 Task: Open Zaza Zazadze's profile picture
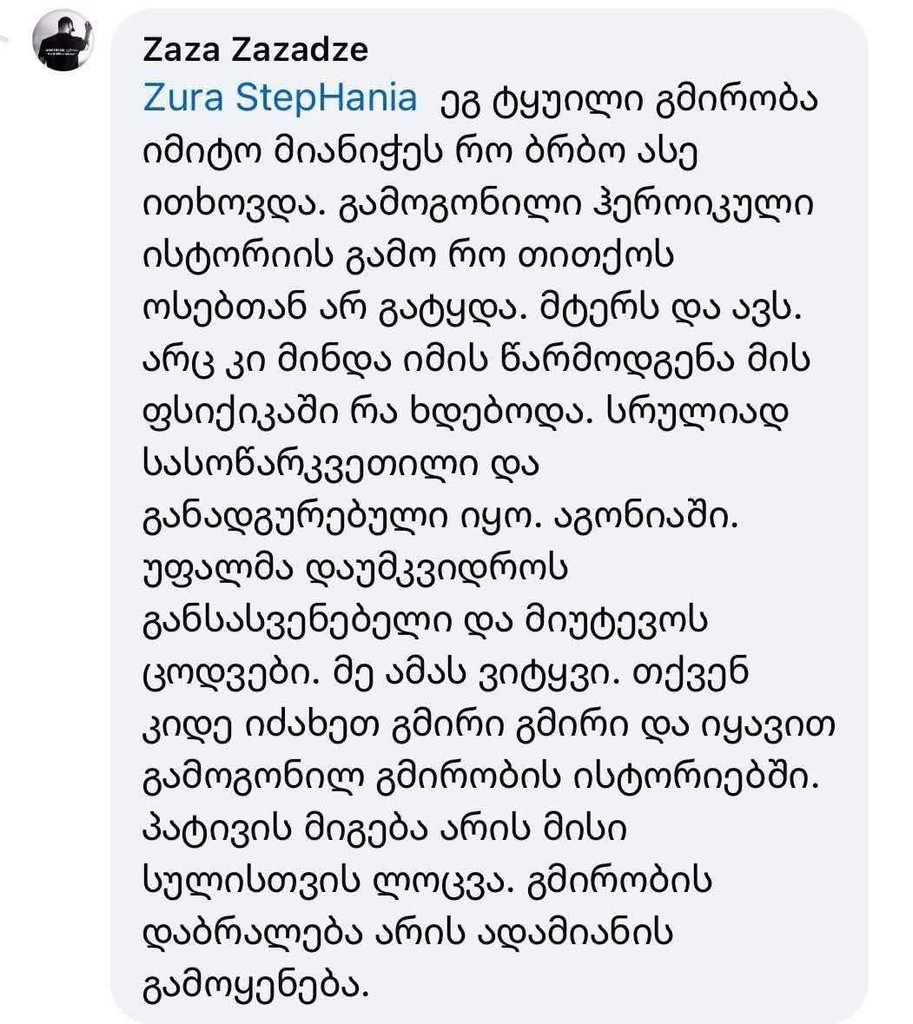point(62,44)
